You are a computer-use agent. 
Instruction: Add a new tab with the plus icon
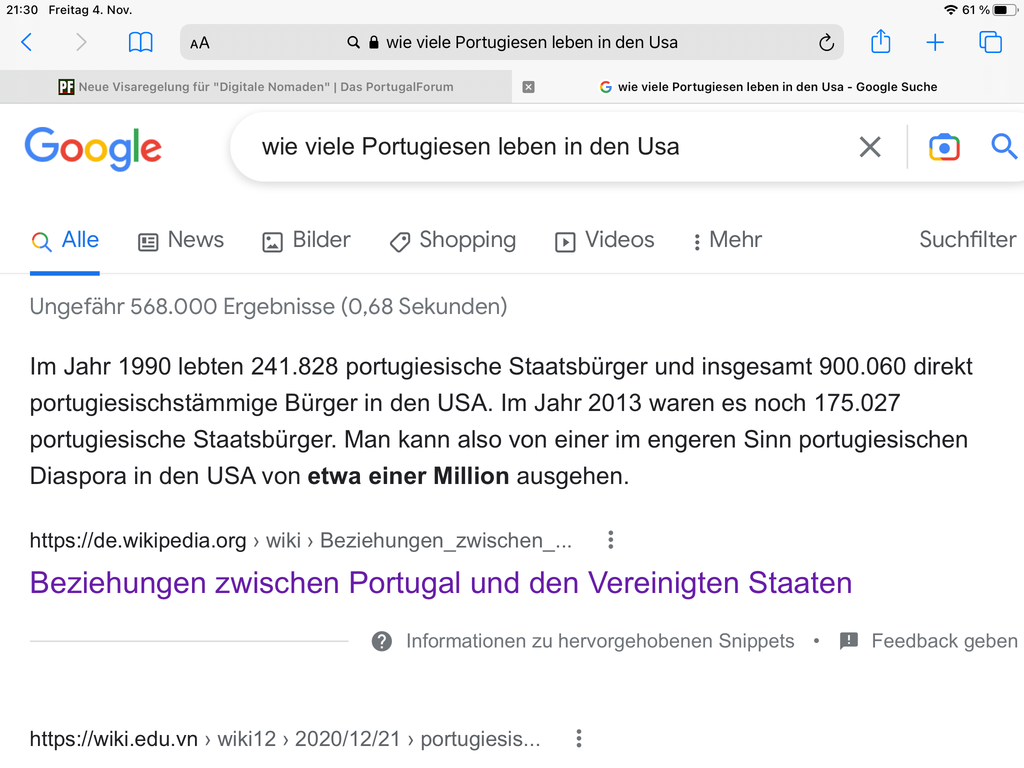coord(935,42)
